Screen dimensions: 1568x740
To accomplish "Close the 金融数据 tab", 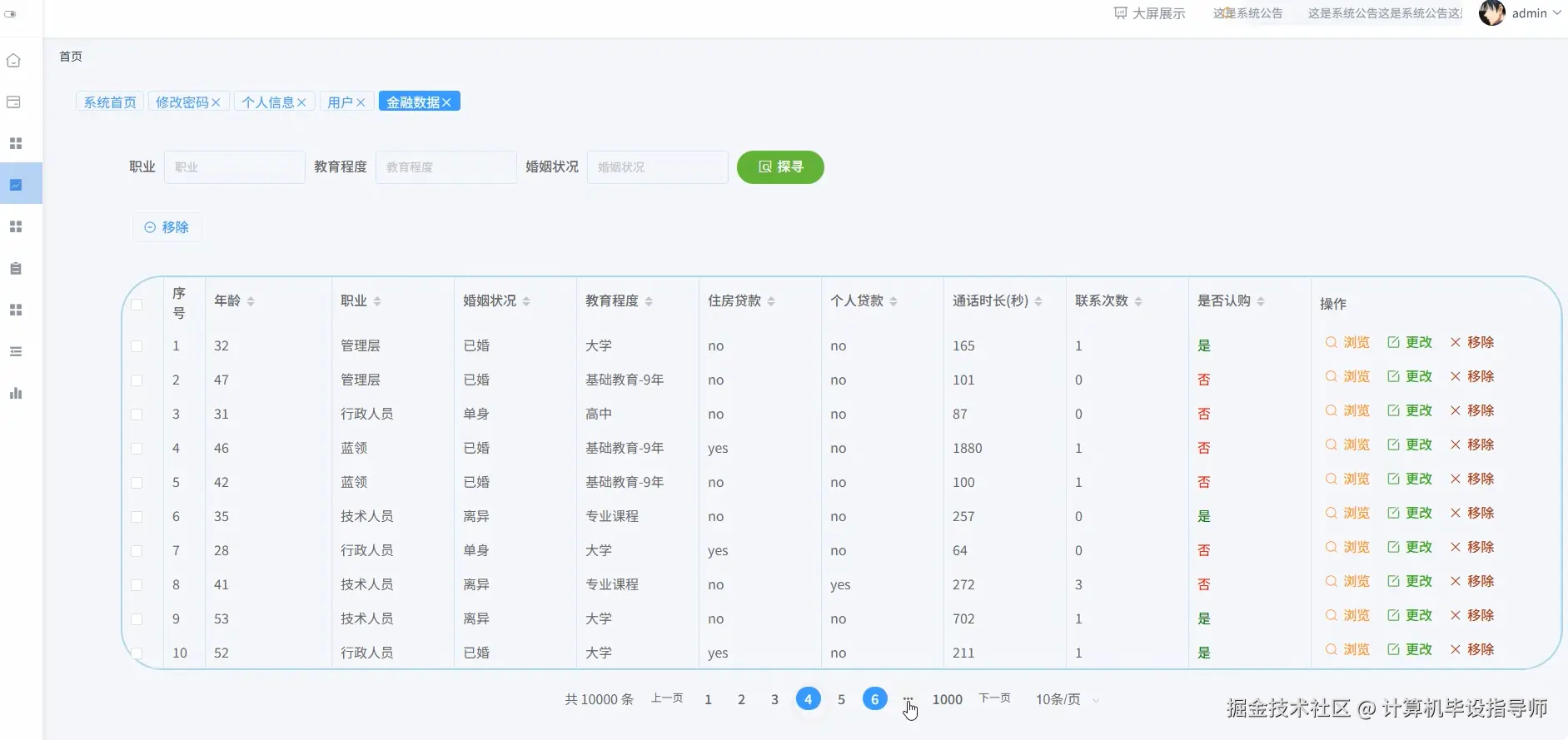I will [446, 102].
